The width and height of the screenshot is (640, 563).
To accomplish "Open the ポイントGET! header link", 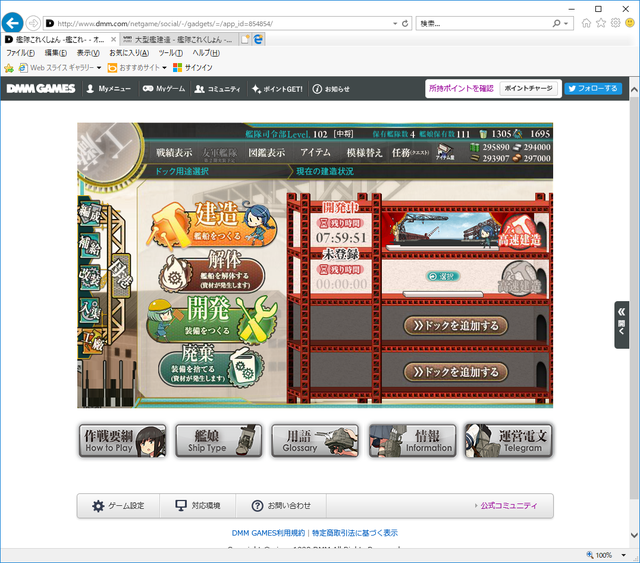I will coord(277,89).
